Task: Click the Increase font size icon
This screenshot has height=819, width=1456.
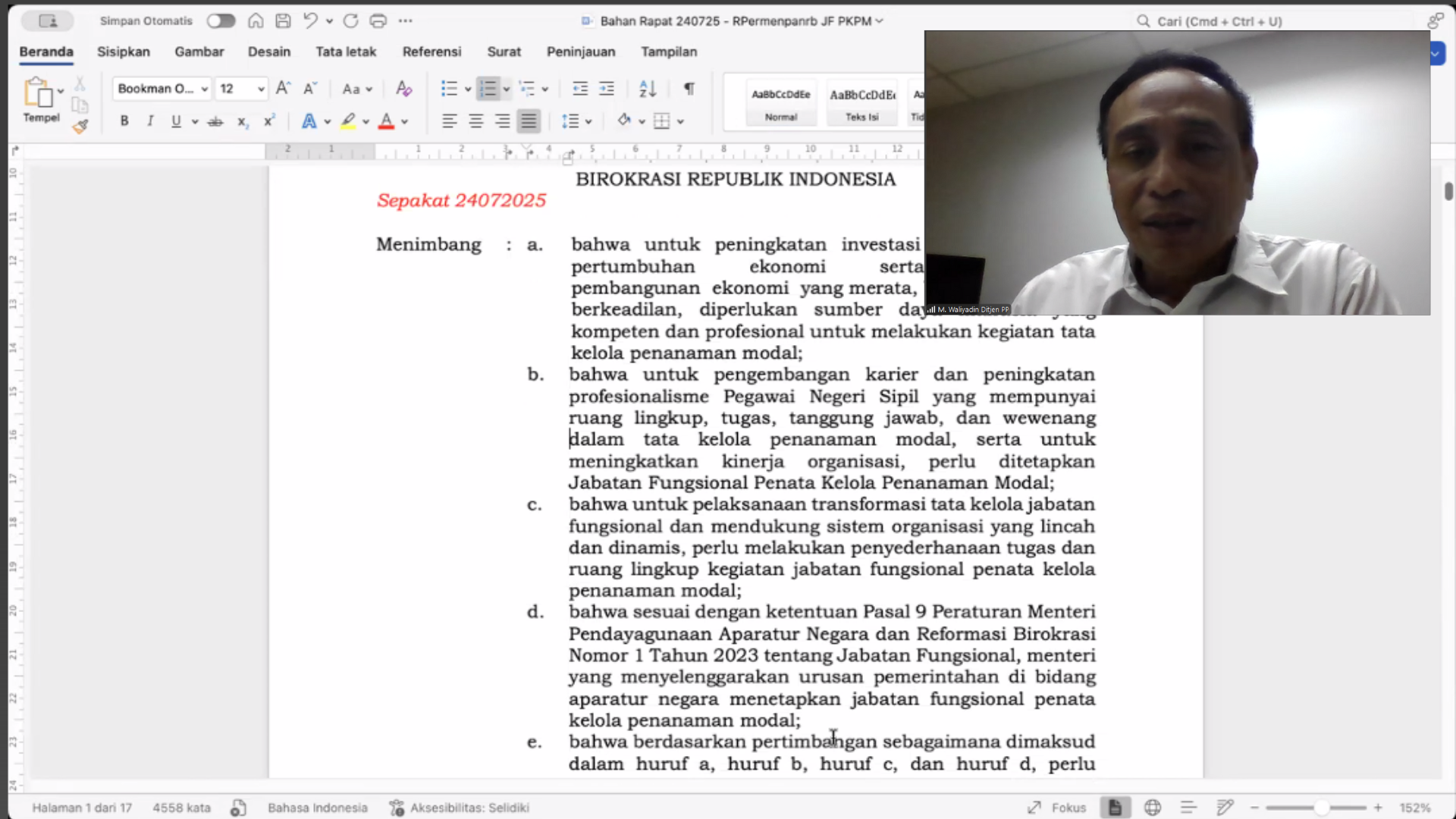Action: point(283,89)
